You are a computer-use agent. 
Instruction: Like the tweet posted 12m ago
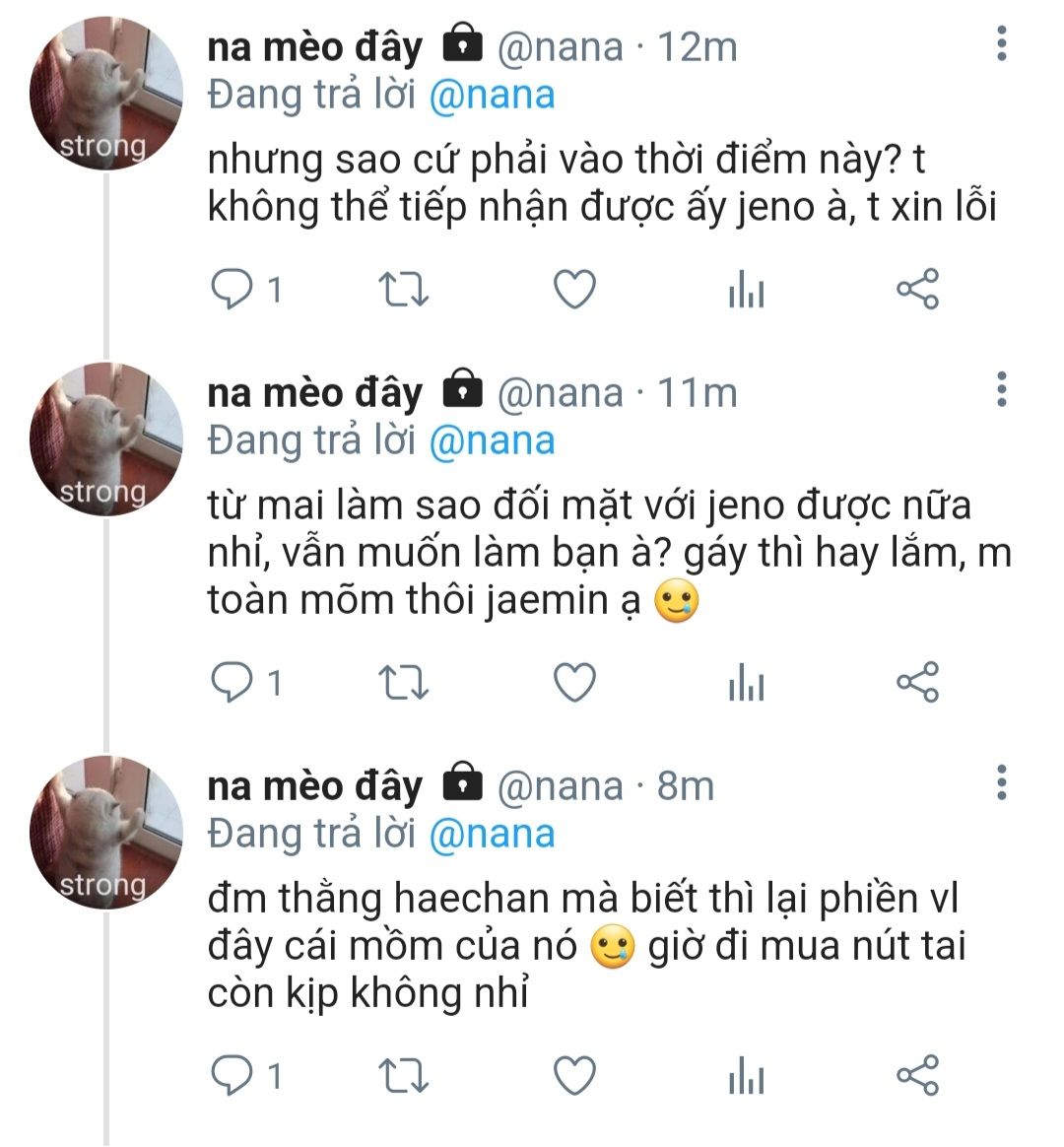click(x=574, y=290)
